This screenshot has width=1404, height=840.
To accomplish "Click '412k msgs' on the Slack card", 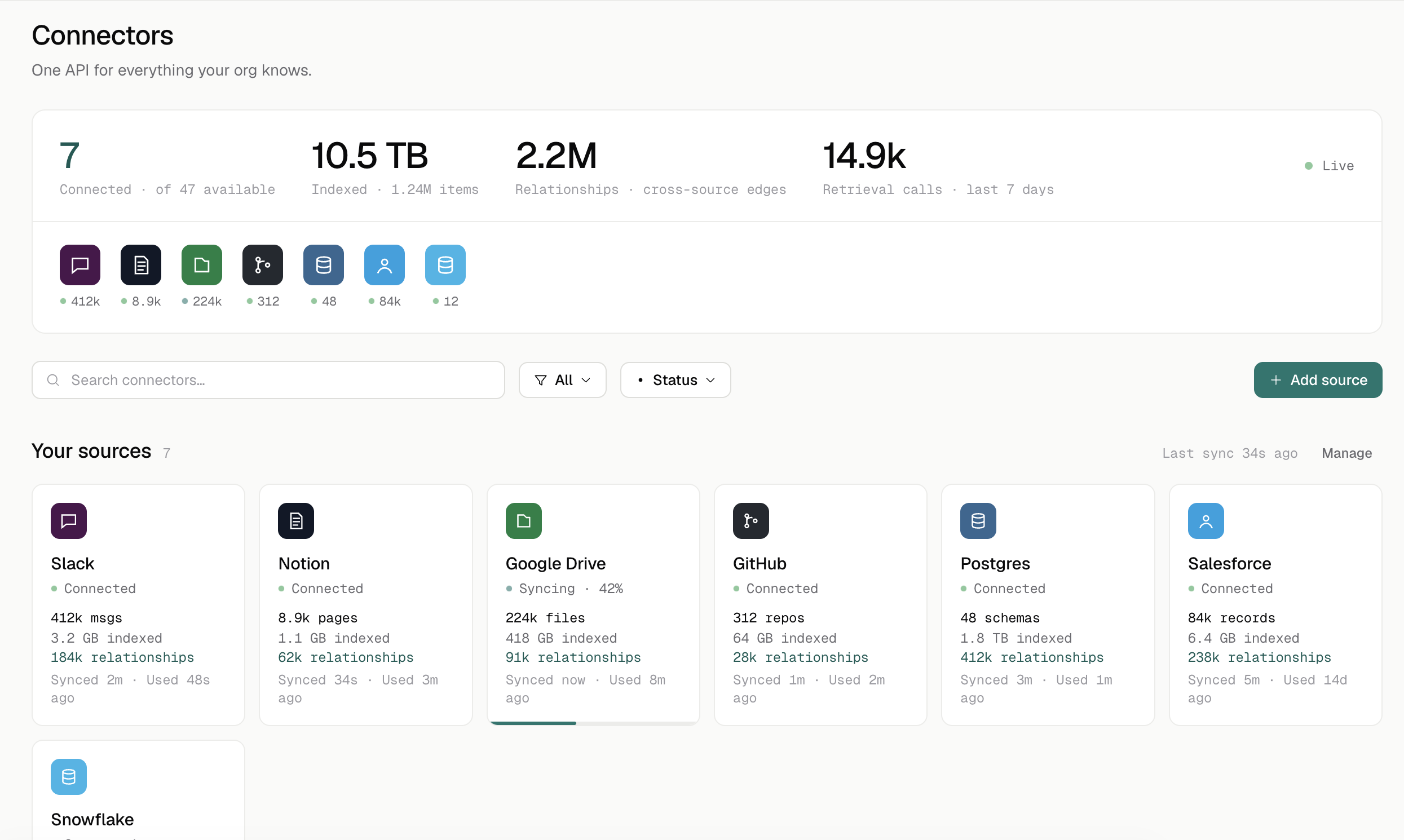I will coord(86,618).
